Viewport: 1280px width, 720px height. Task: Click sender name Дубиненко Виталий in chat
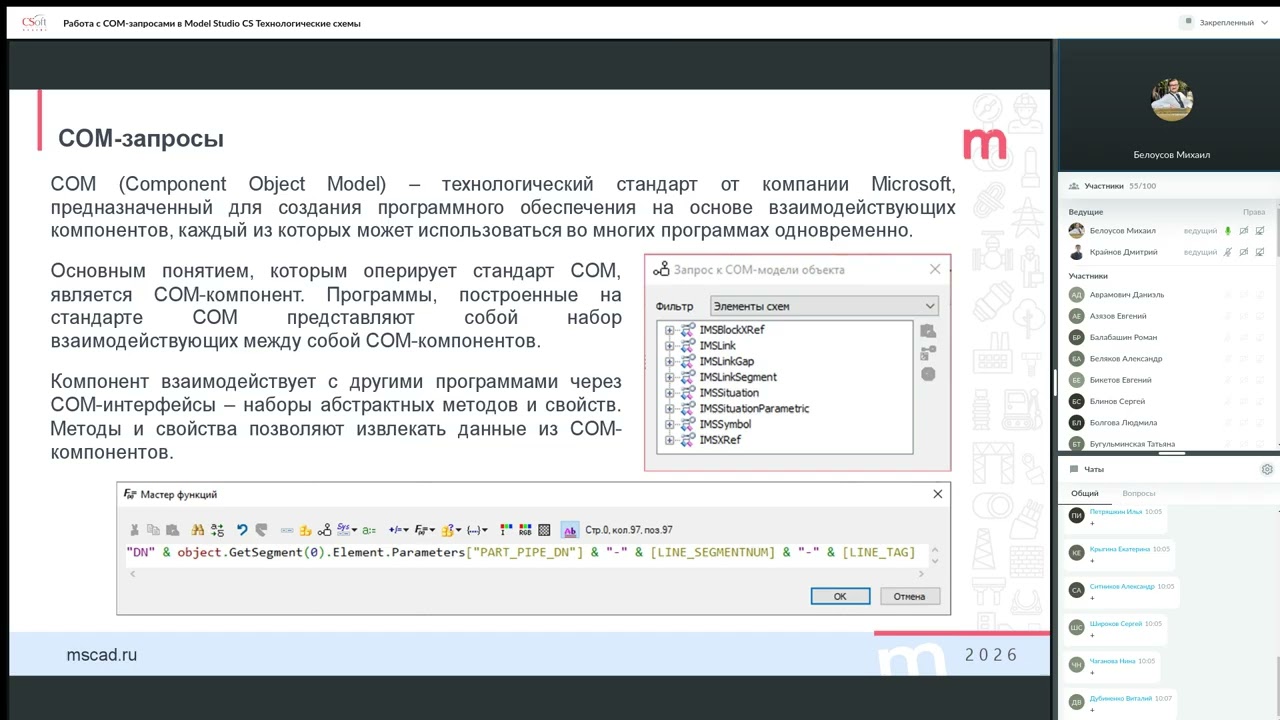[1121, 698]
